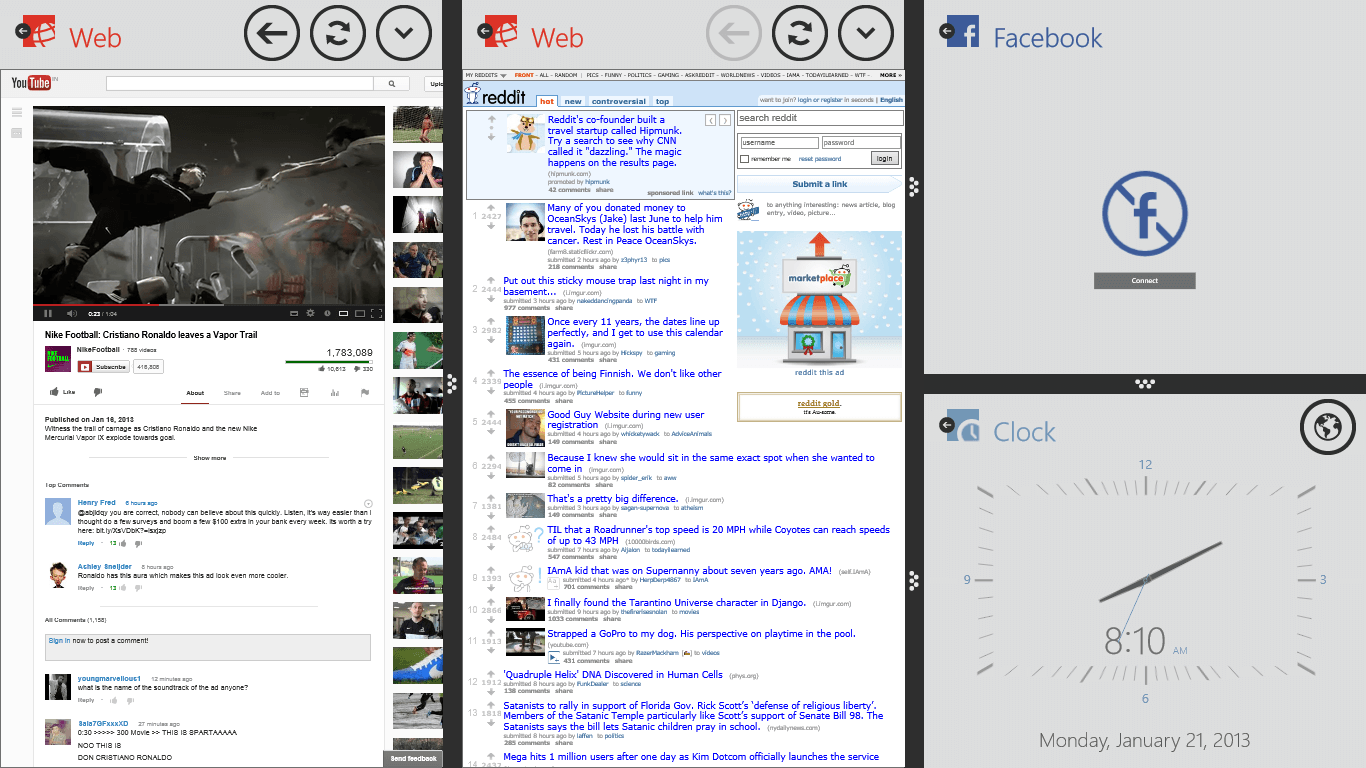Click the red YouTube Subscribe button
The width and height of the screenshot is (1366, 768).
coord(103,367)
